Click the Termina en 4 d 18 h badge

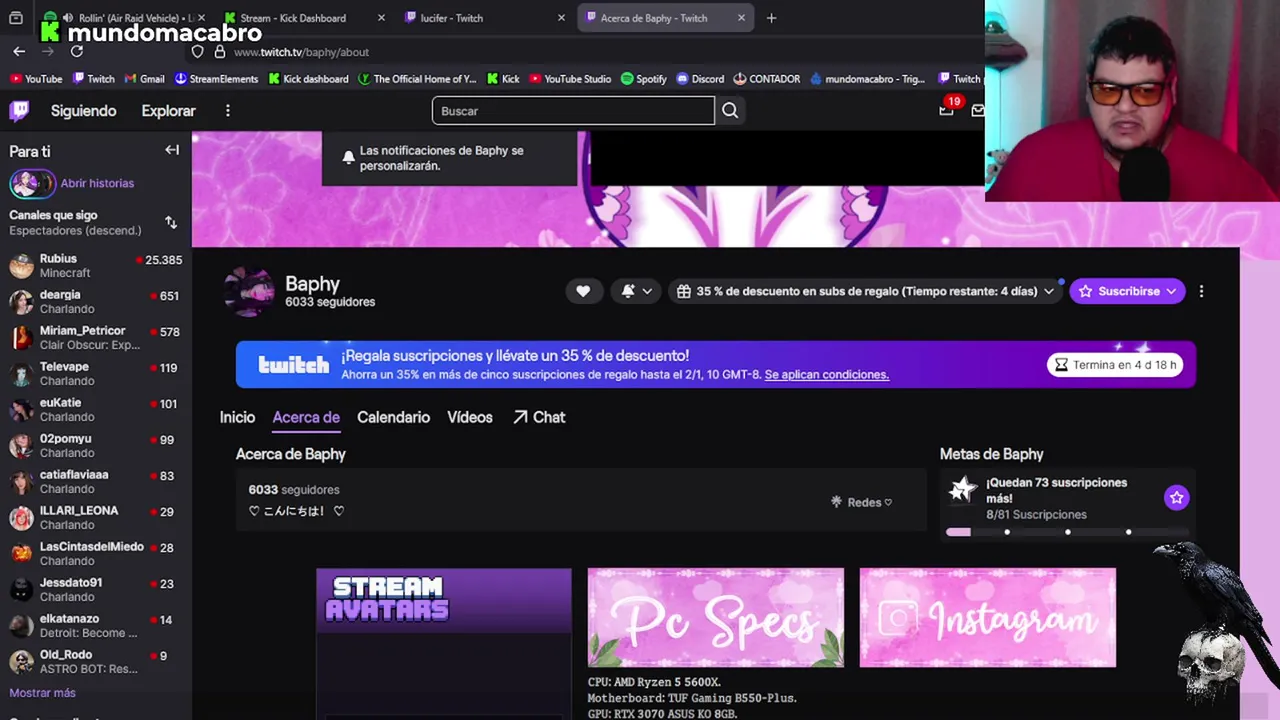point(1115,365)
